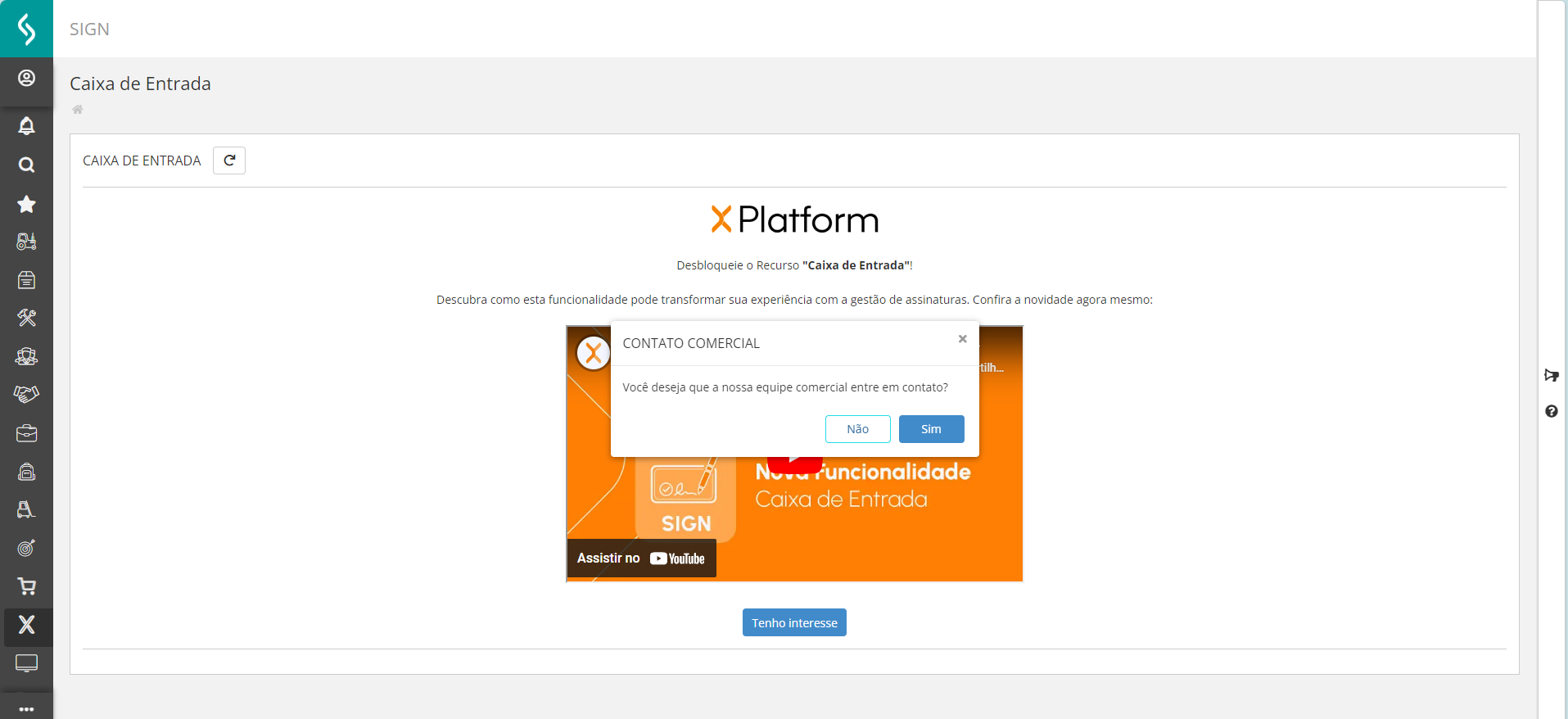The height and width of the screenshot is (719, 1568).
Task: Show more modules via the ellipsis icon
Action: point(26,709)
